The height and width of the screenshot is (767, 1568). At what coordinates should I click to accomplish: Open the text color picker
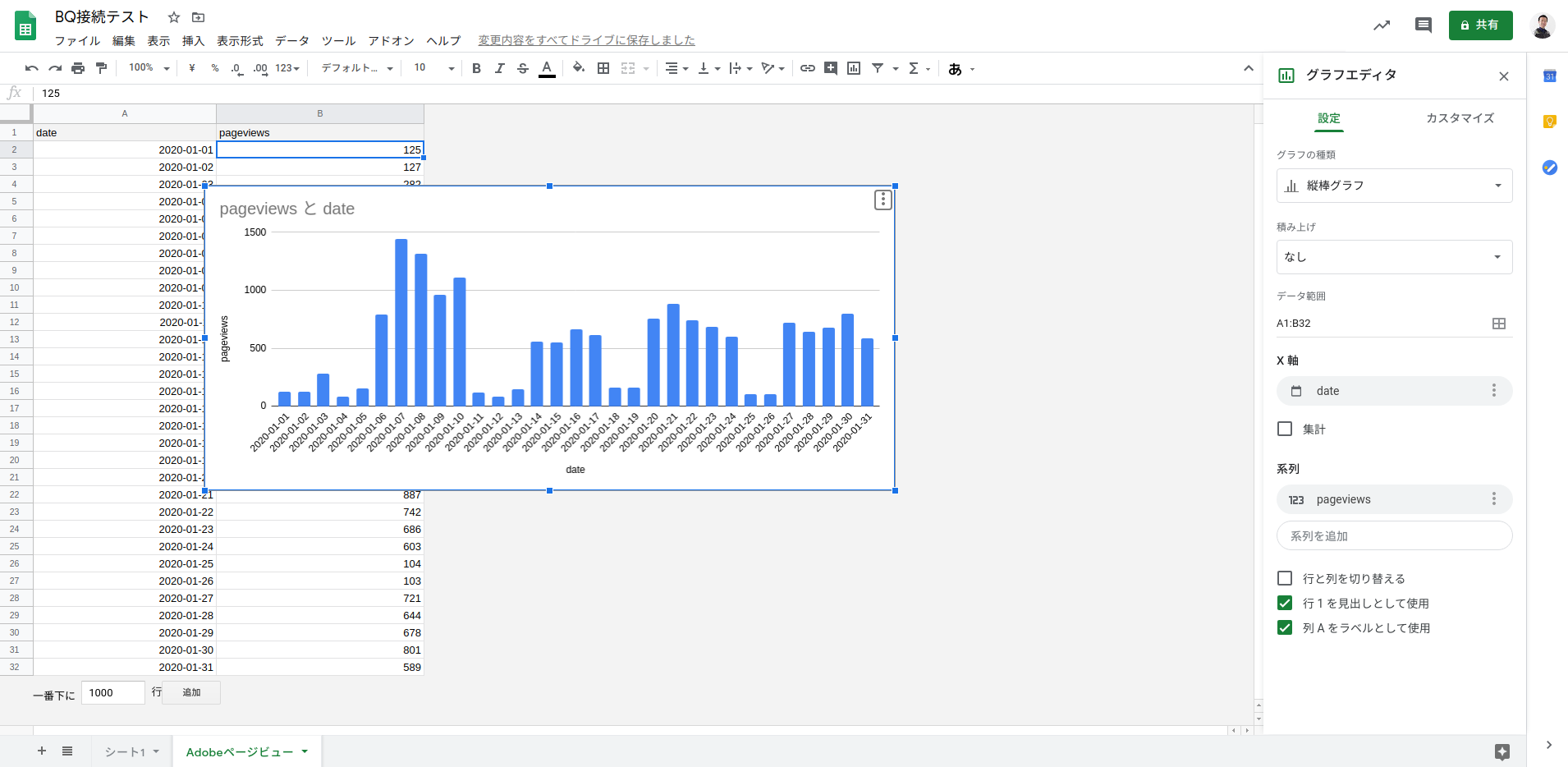click(547, 68)
